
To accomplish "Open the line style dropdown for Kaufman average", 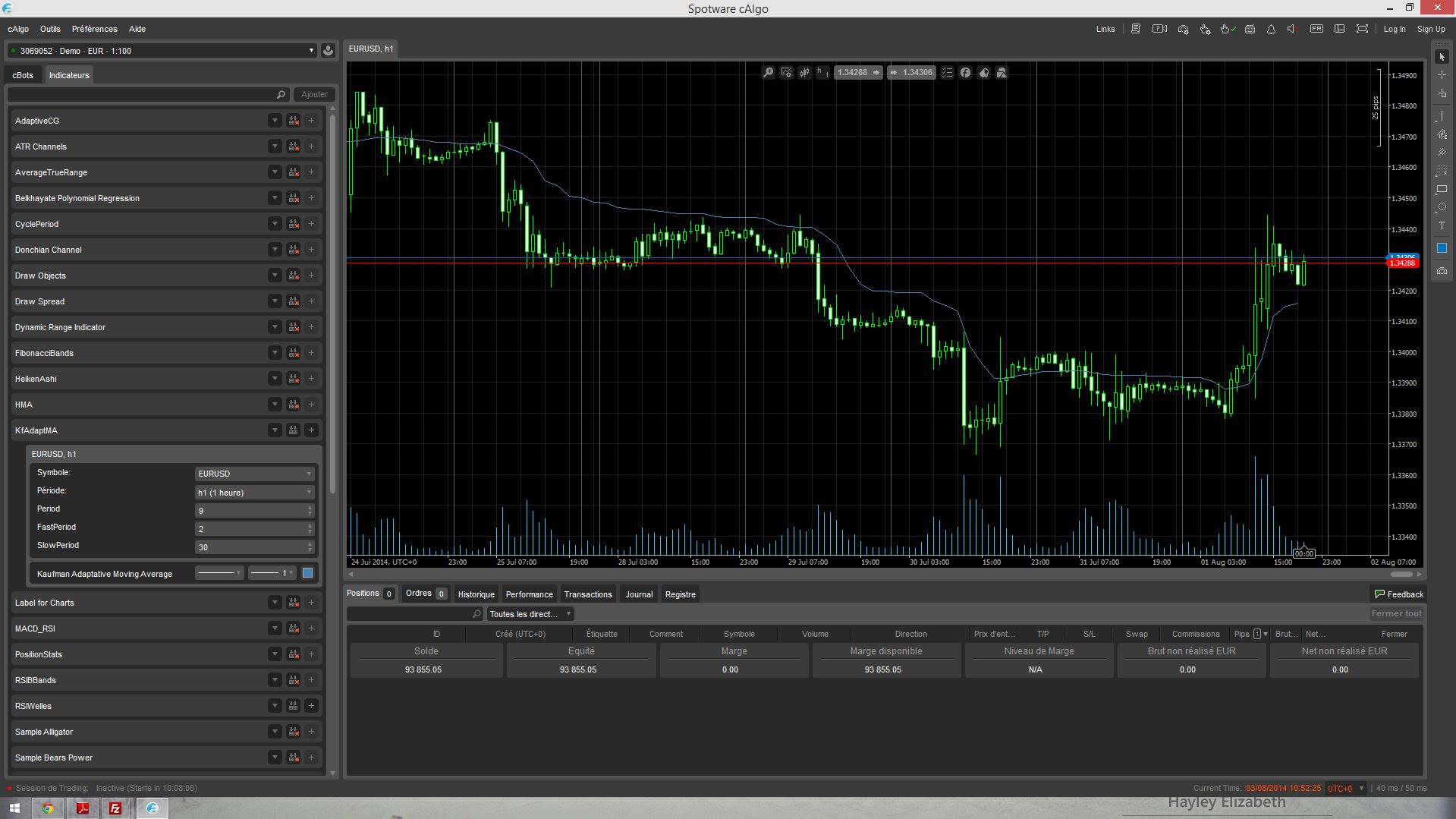I will click(x=219, y=573).
